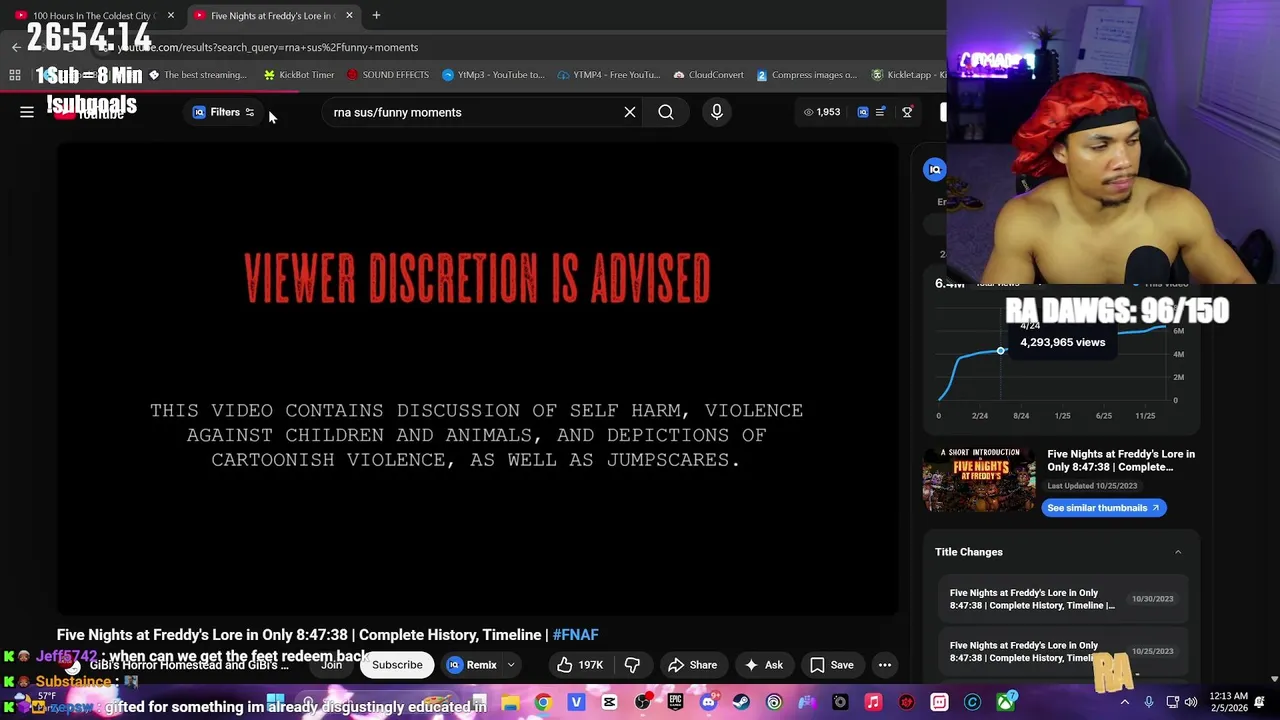The image size is (1280, 720).
Task: Open the CloudConvert bookmark
Action: coord(709,75)
